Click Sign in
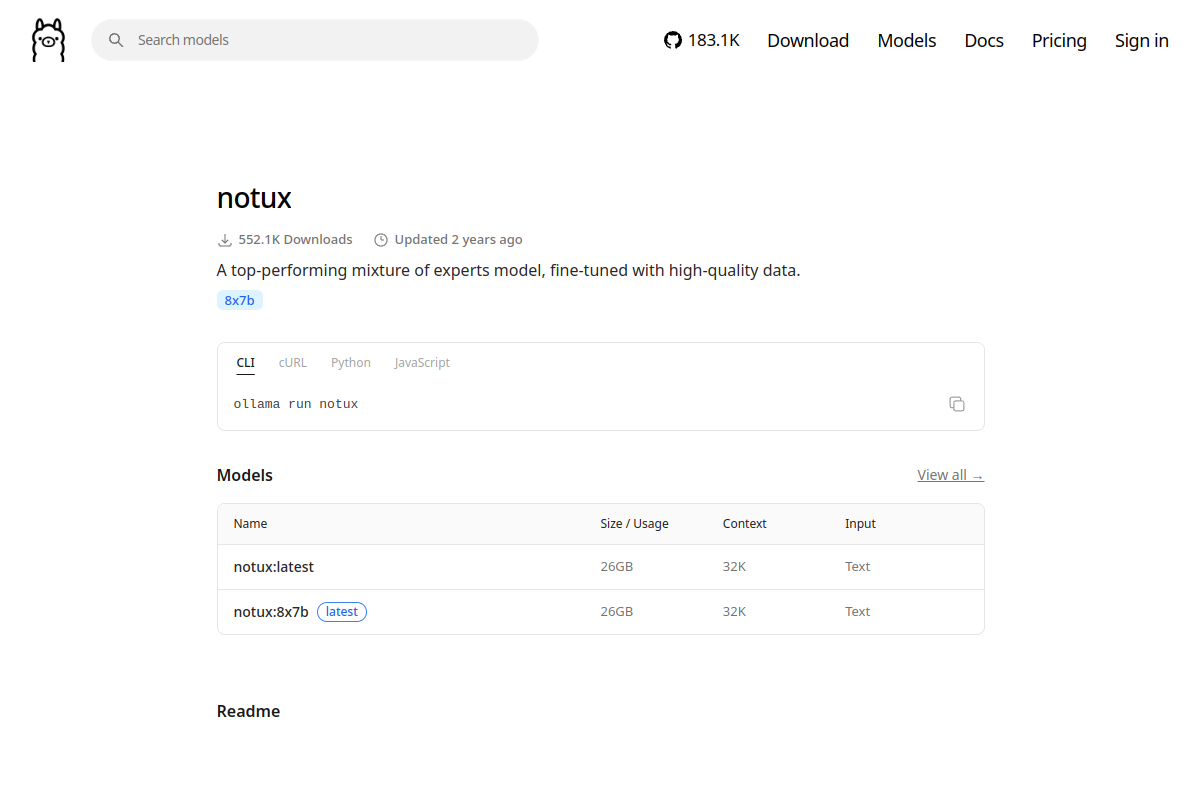The height and width of the screenshot is (800, 1200). 1142,40
